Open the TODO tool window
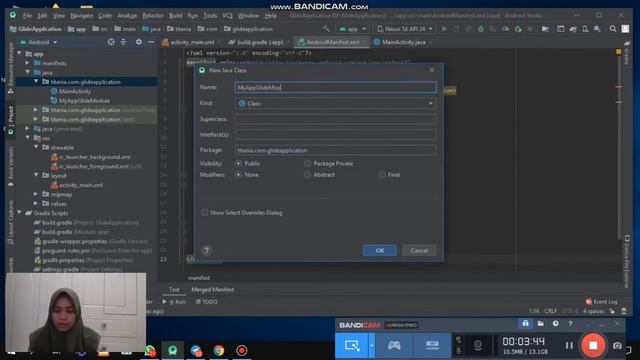Image resolution: width=640 pixels, height=360 pixels. (206, 302)
